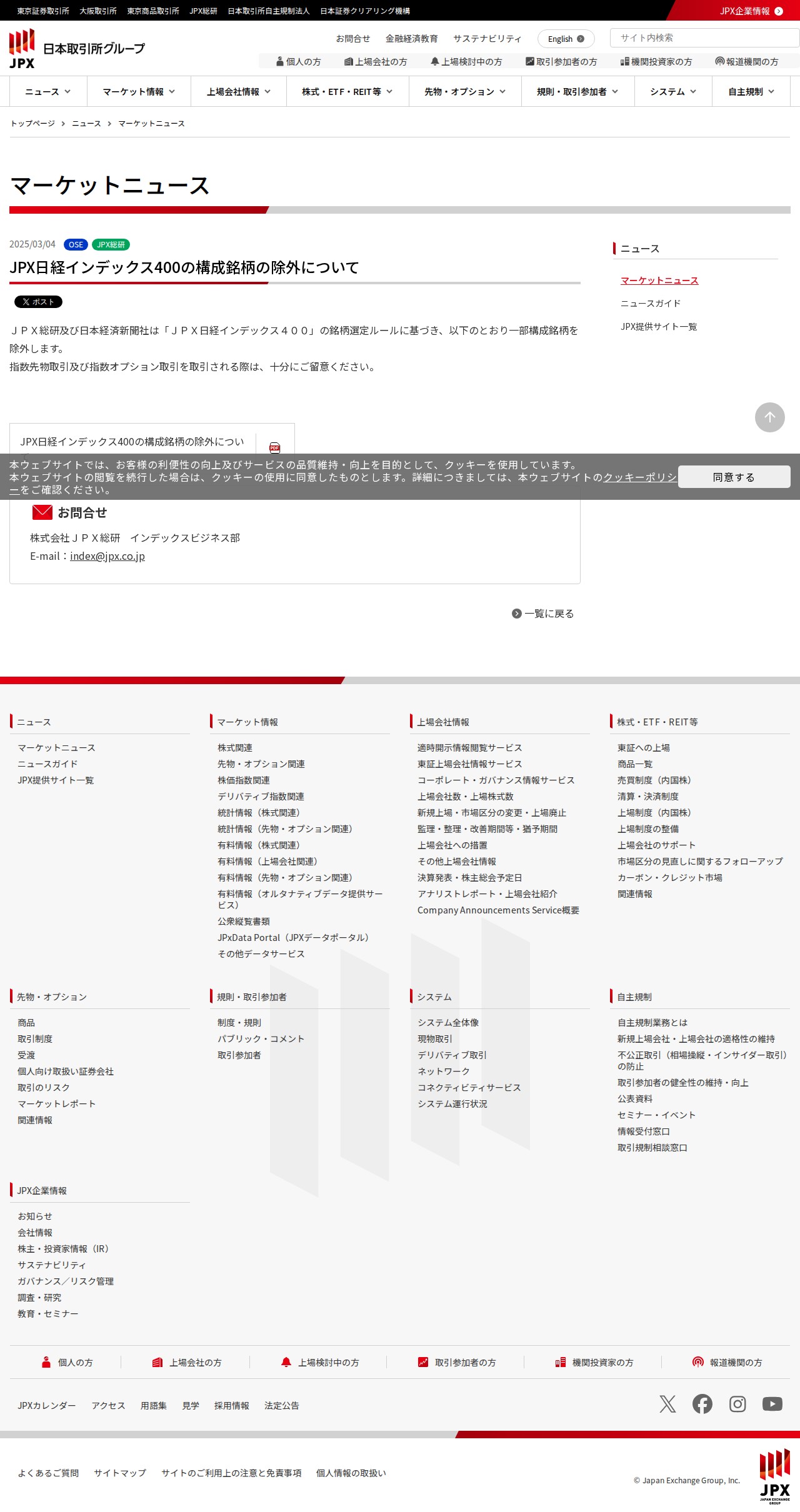Click the red bell icon in footer
The height and width of the screenshot is (1512, 800).
pos(286,1362)
